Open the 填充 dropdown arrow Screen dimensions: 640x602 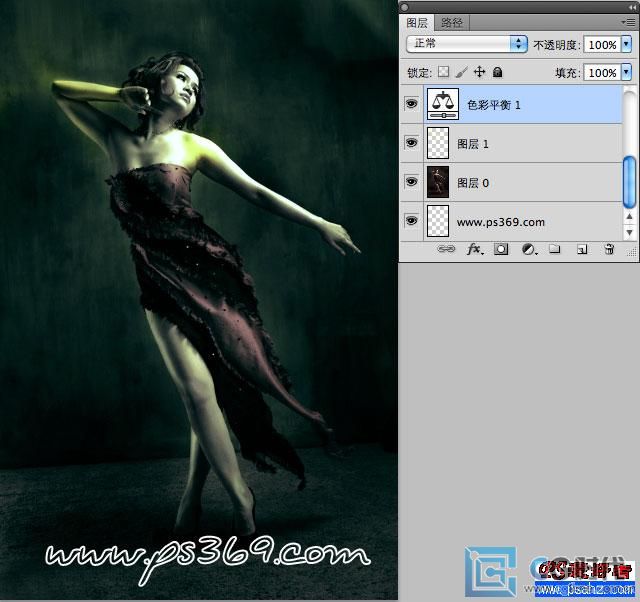click(x=627, y=72)
